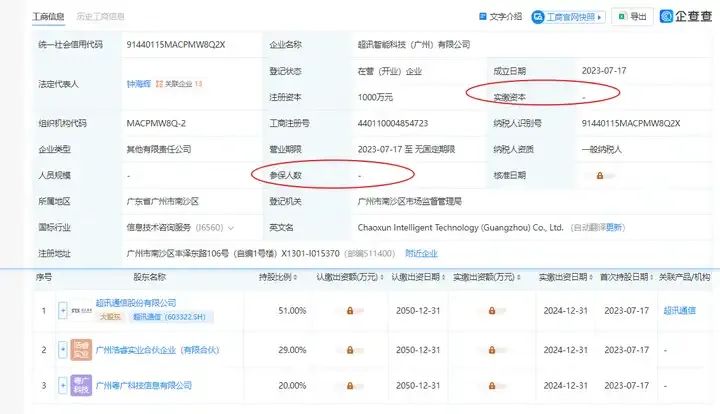Click the 导出 export button

coord(632,17)
